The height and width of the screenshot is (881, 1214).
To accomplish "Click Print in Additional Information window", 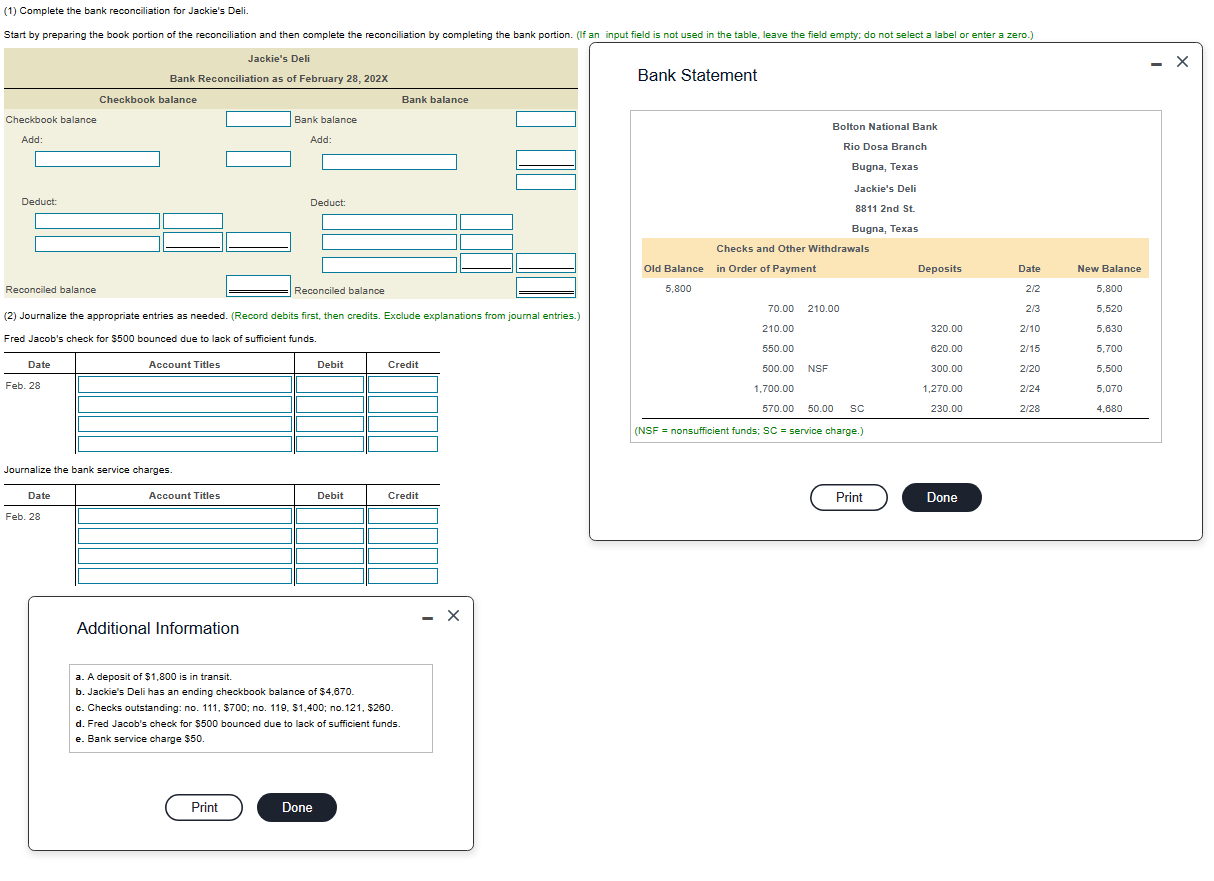I will tap(204, 807).
